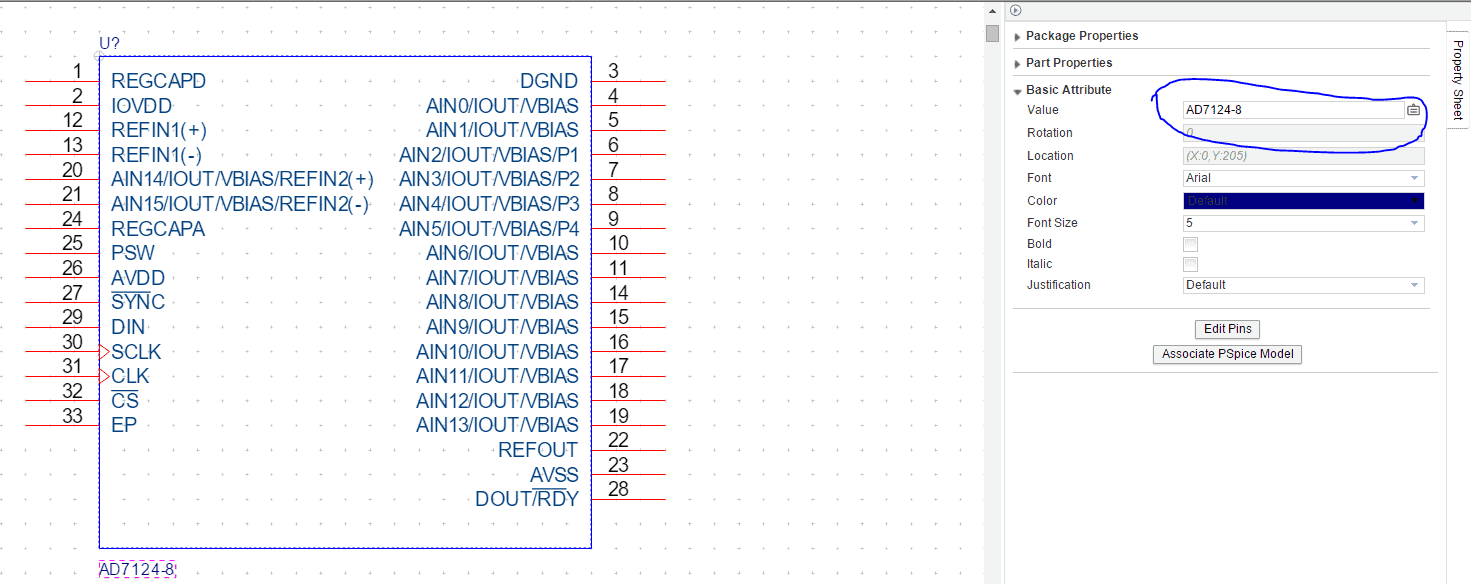
Task: Select pin number 3 next to DGND
Action: [613, 71]
